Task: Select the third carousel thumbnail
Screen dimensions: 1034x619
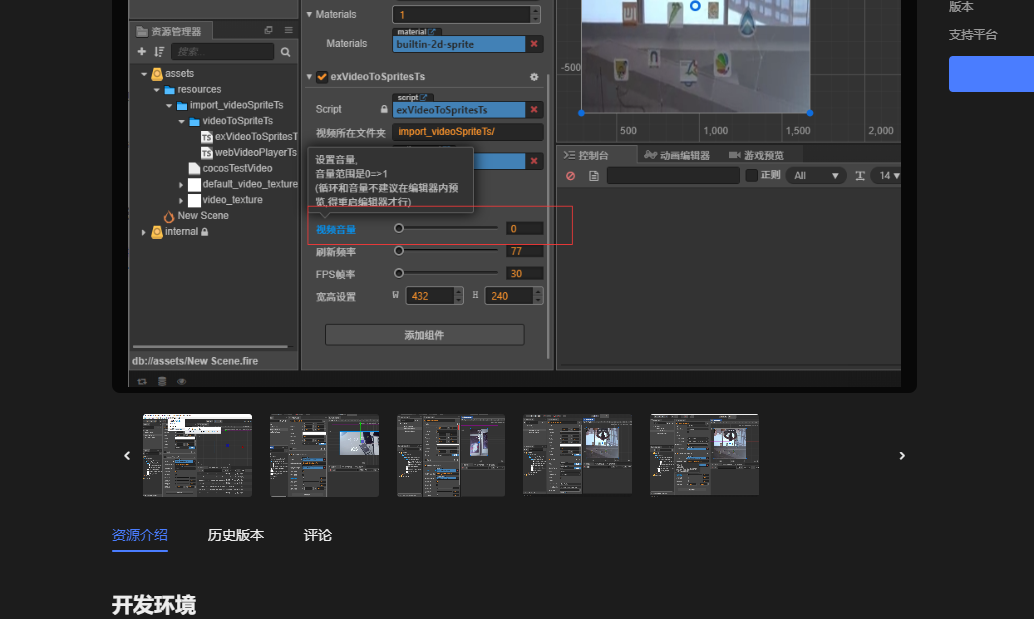Action: coord(451,455)
